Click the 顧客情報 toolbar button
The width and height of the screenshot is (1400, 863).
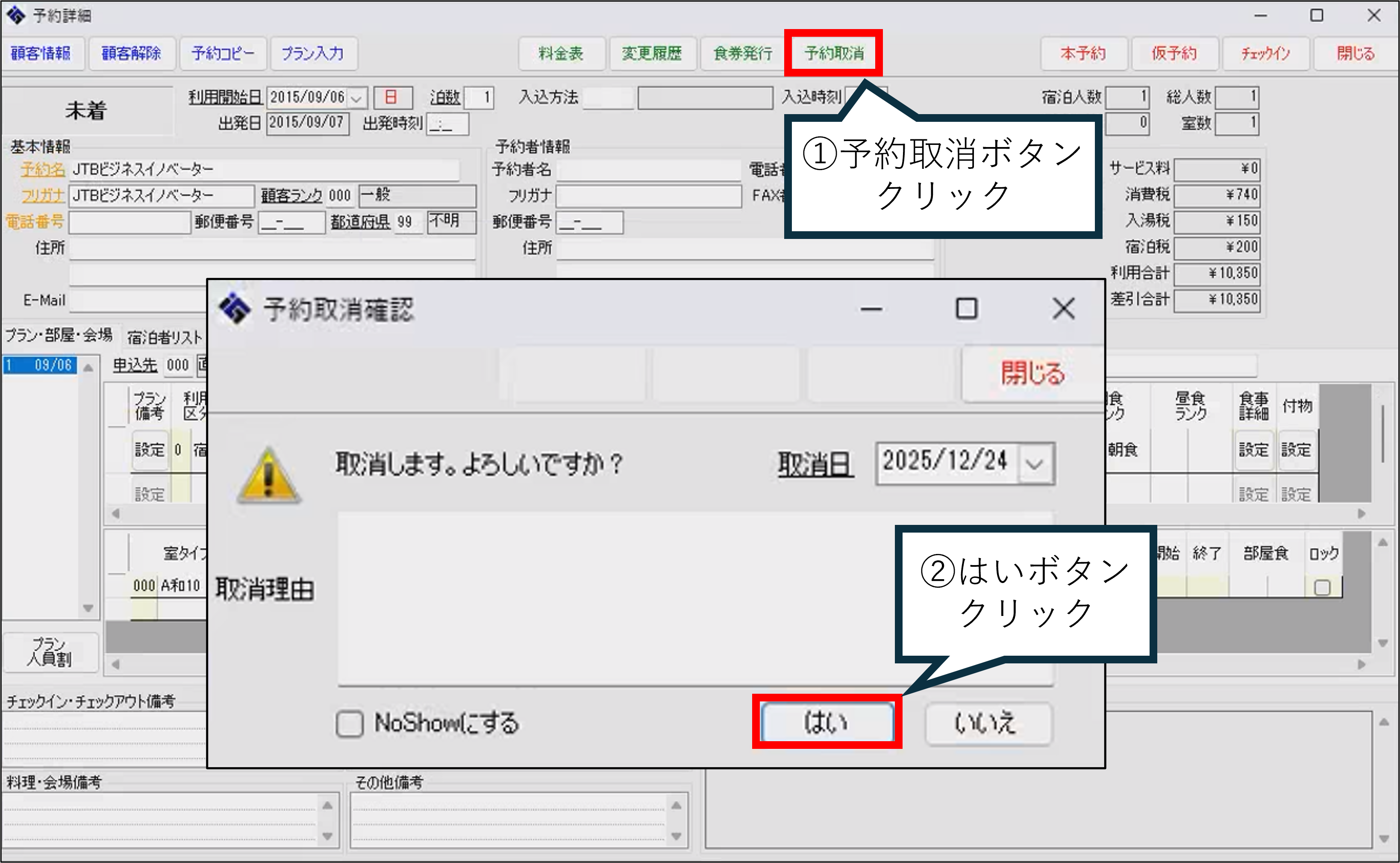41,54
